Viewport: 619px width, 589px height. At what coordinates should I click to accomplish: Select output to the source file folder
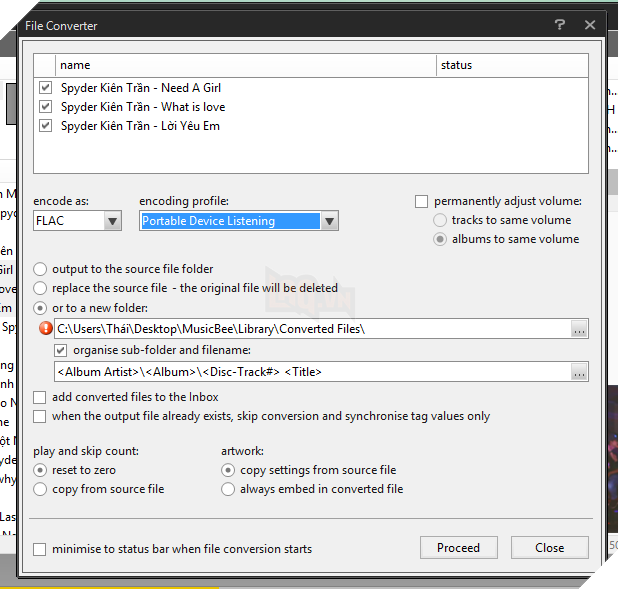40,269
